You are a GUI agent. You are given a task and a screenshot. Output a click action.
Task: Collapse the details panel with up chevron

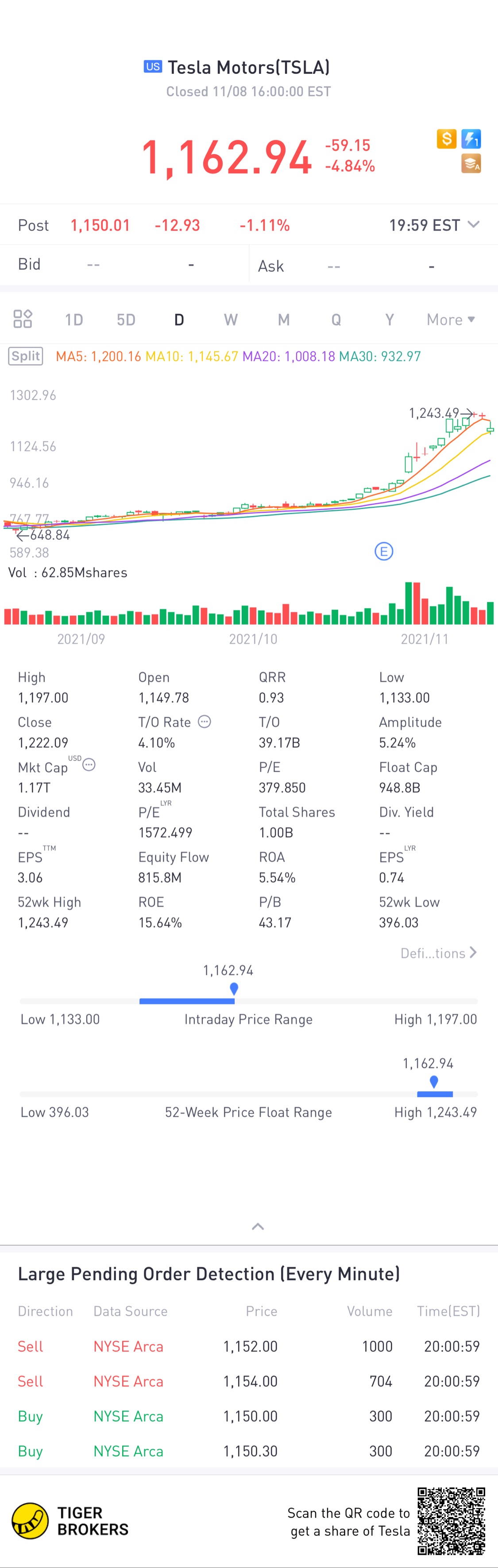tap(258, 1227)
